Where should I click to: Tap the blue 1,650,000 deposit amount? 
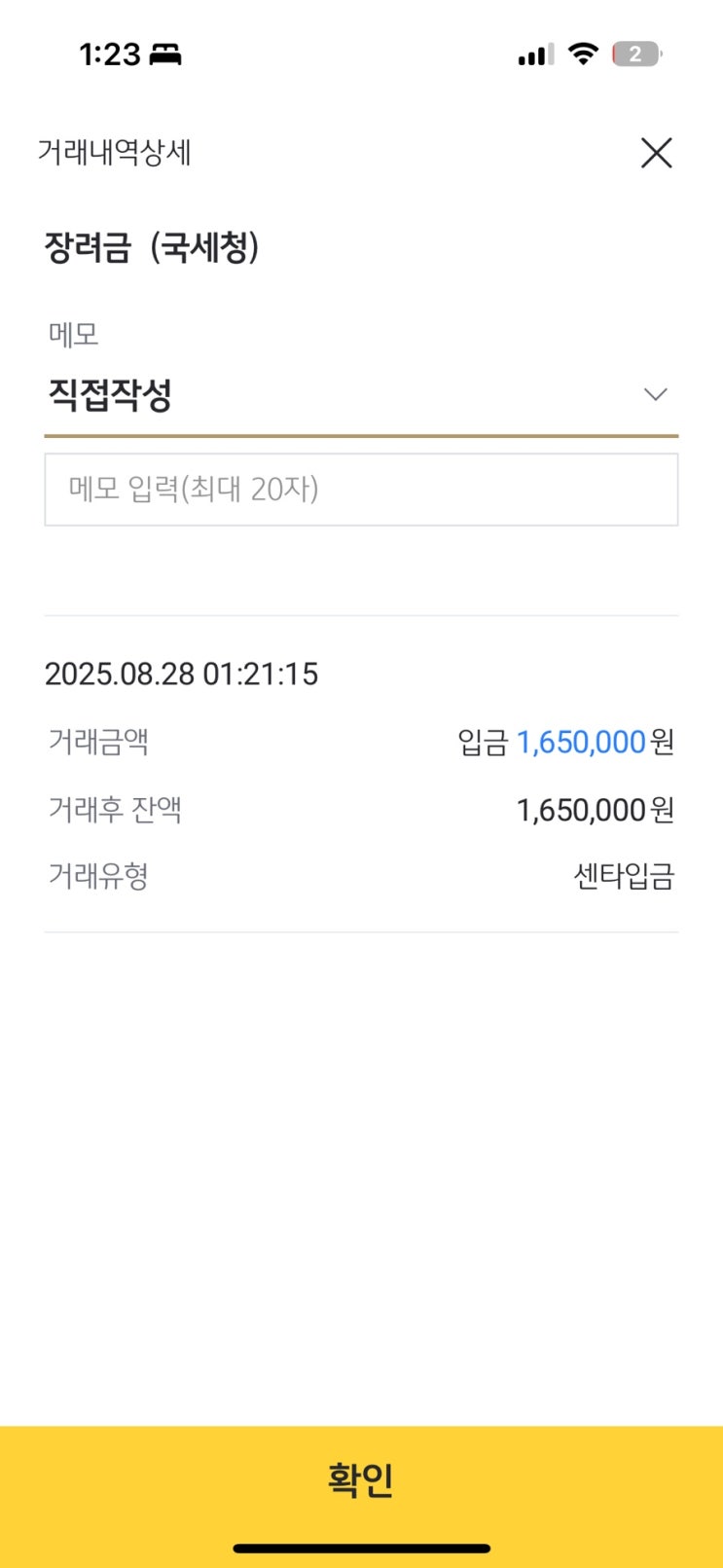click(x=580, y=743)
